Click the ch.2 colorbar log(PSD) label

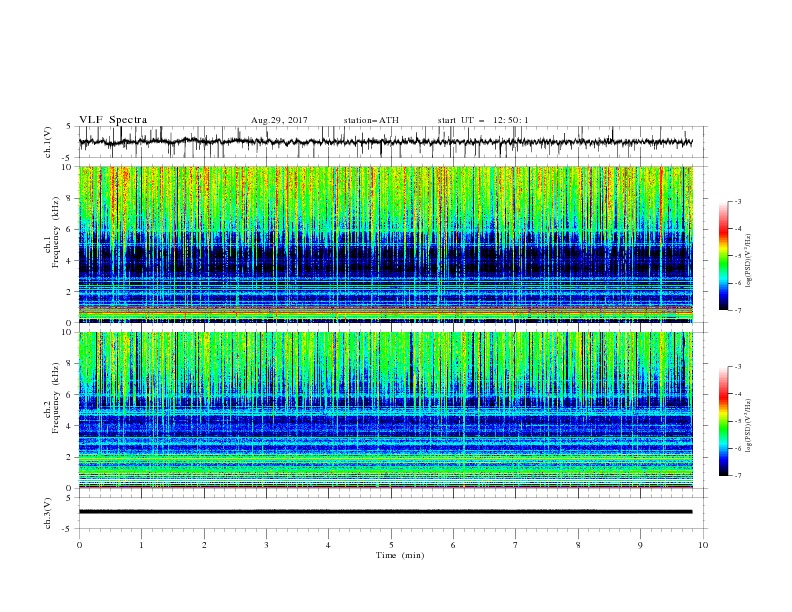click(x=749, y=426)
